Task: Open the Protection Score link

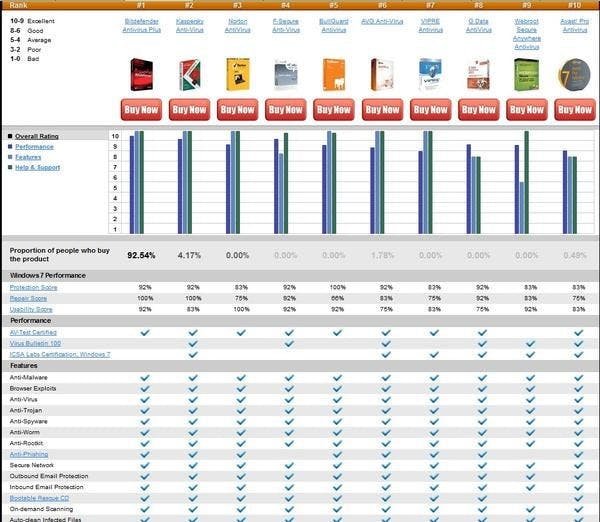Action: pyautogui.click(x=33, y=287)
